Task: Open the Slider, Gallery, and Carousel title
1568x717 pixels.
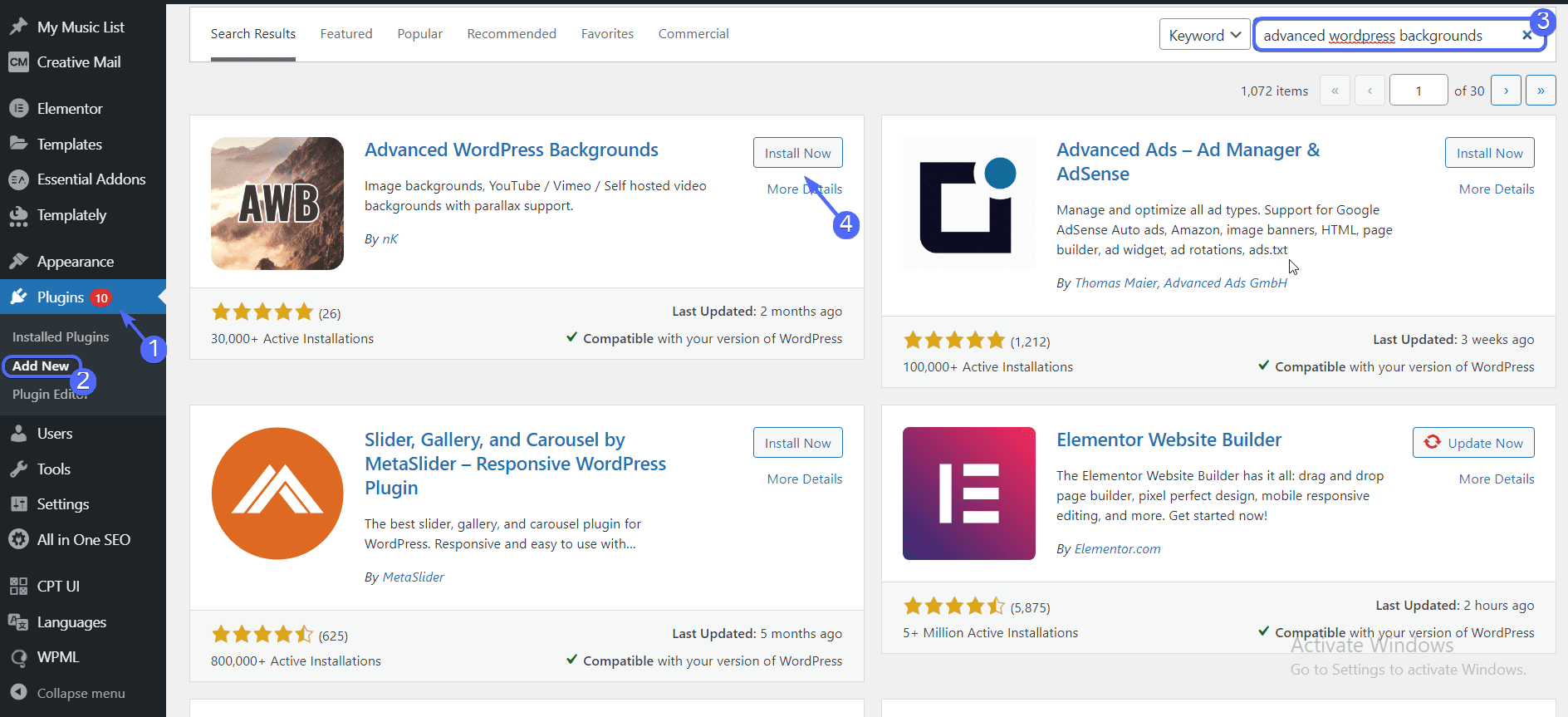Action: pyautogui.click(x=515, y=464)
